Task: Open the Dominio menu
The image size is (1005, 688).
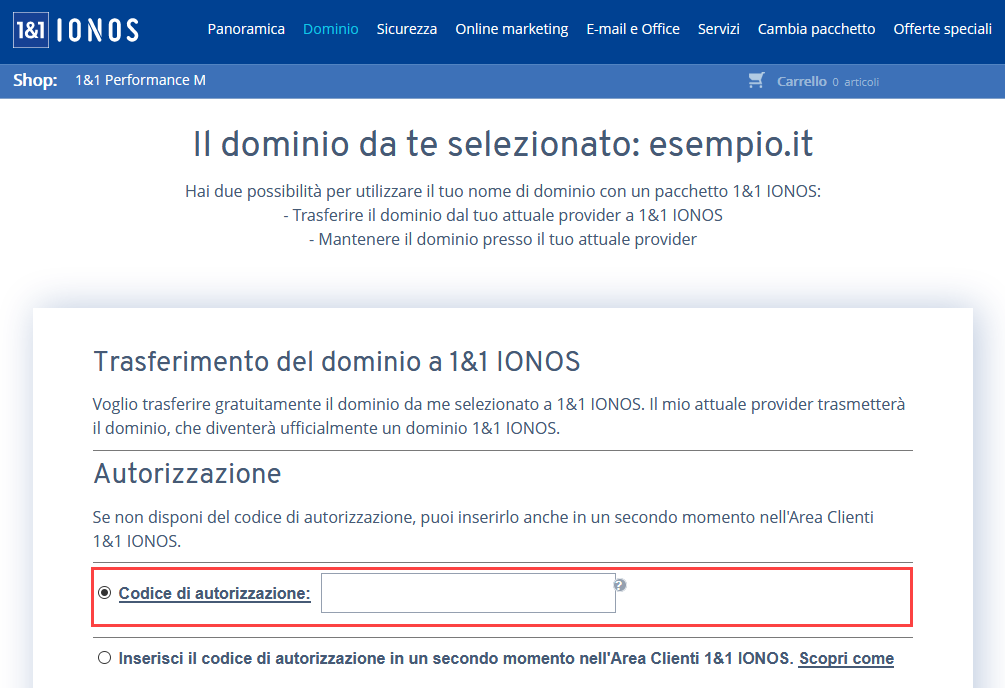Action: (x=331, y=29)
